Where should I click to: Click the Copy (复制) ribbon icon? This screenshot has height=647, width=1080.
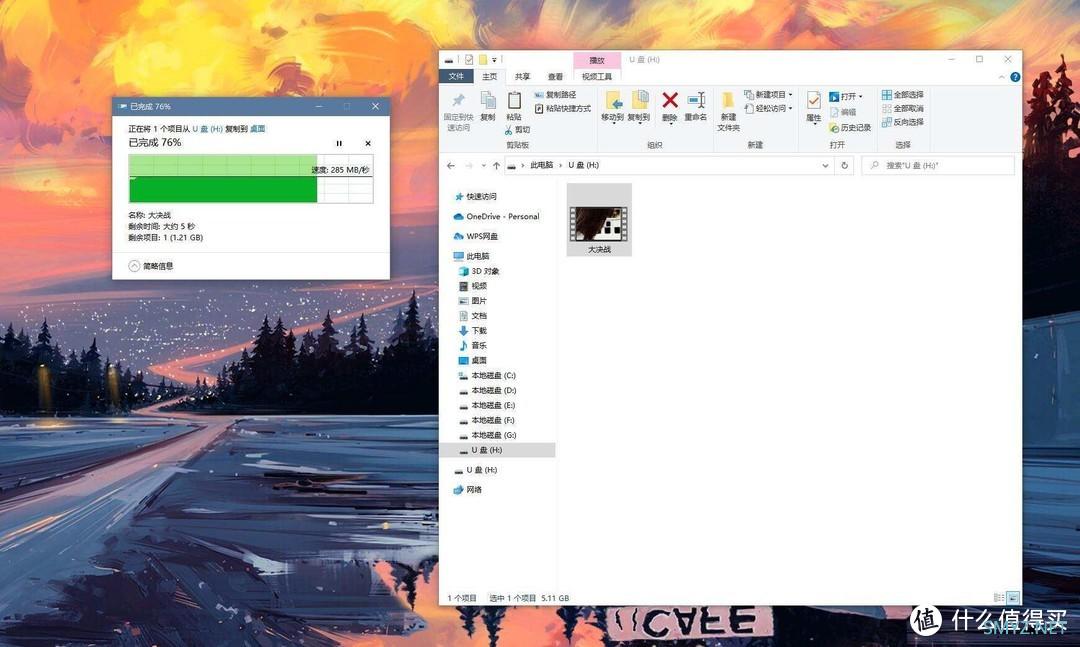[x=488, y=101]
